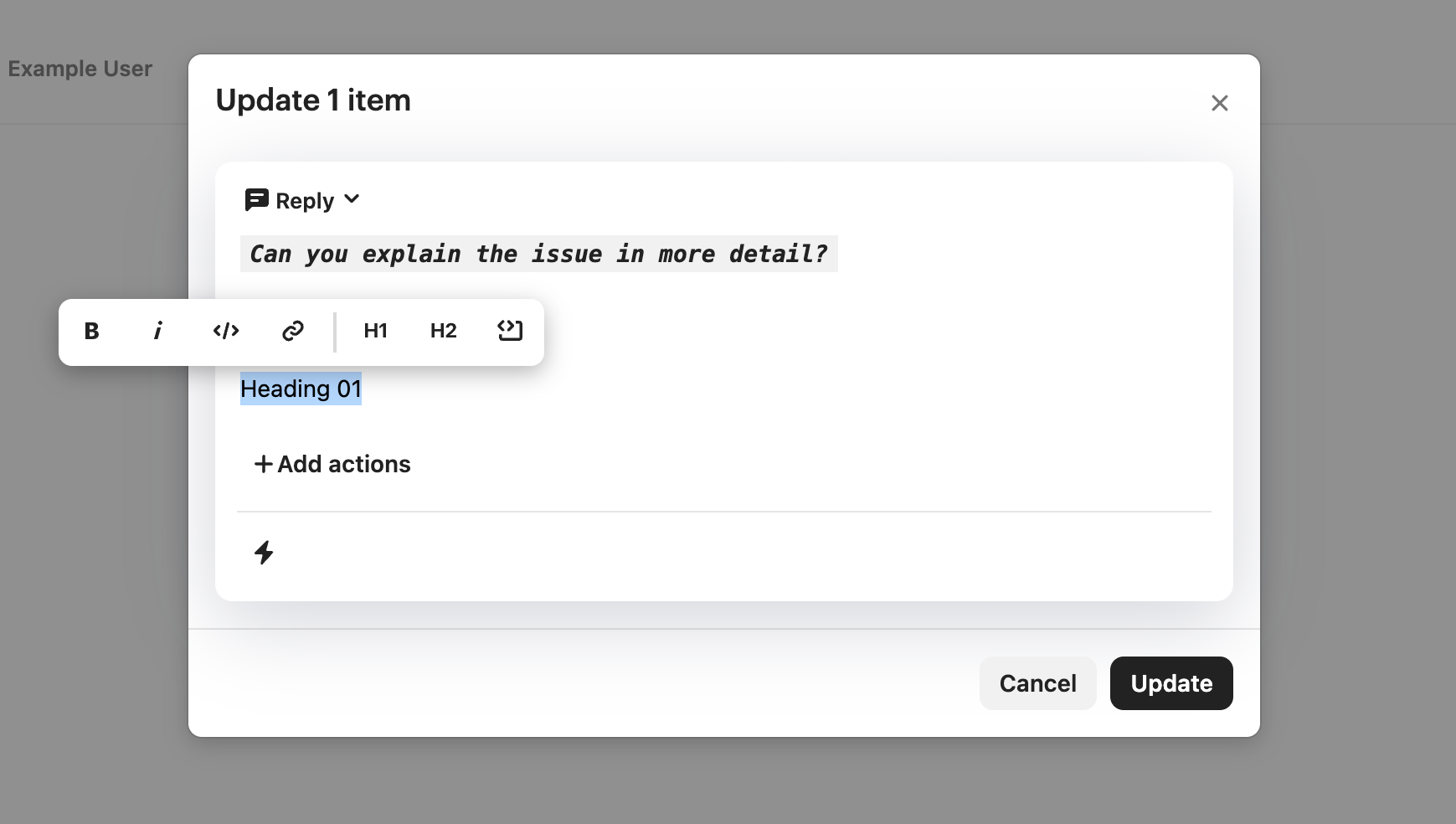This screenshot has width=1456, height=824.
Task: Click the Example User name in background
Action: point(80,69)
